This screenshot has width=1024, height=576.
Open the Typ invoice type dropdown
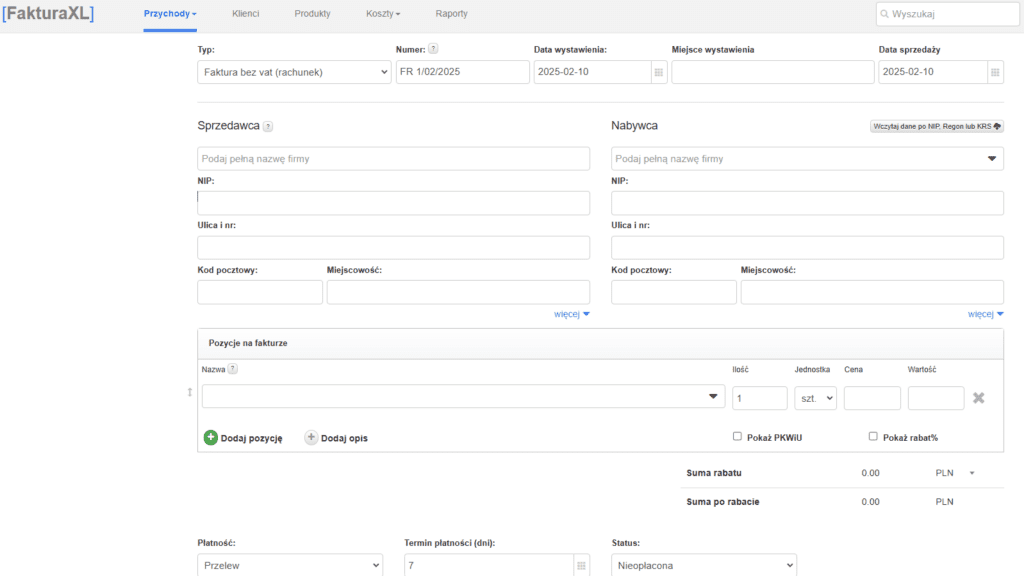point(294,72)
